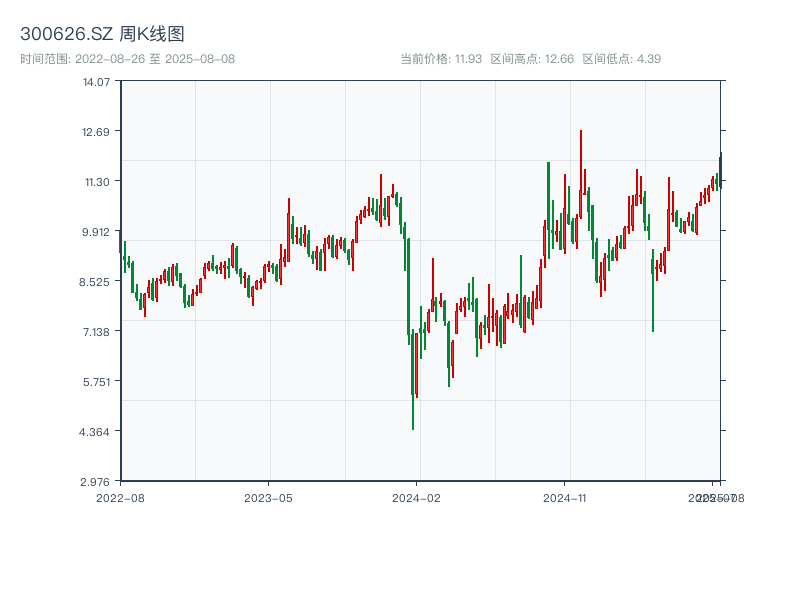Click the 2024-02 date axis label
The height and width of the screenshot is (600, 800).
pyautogui.click(x=417, y=497)
